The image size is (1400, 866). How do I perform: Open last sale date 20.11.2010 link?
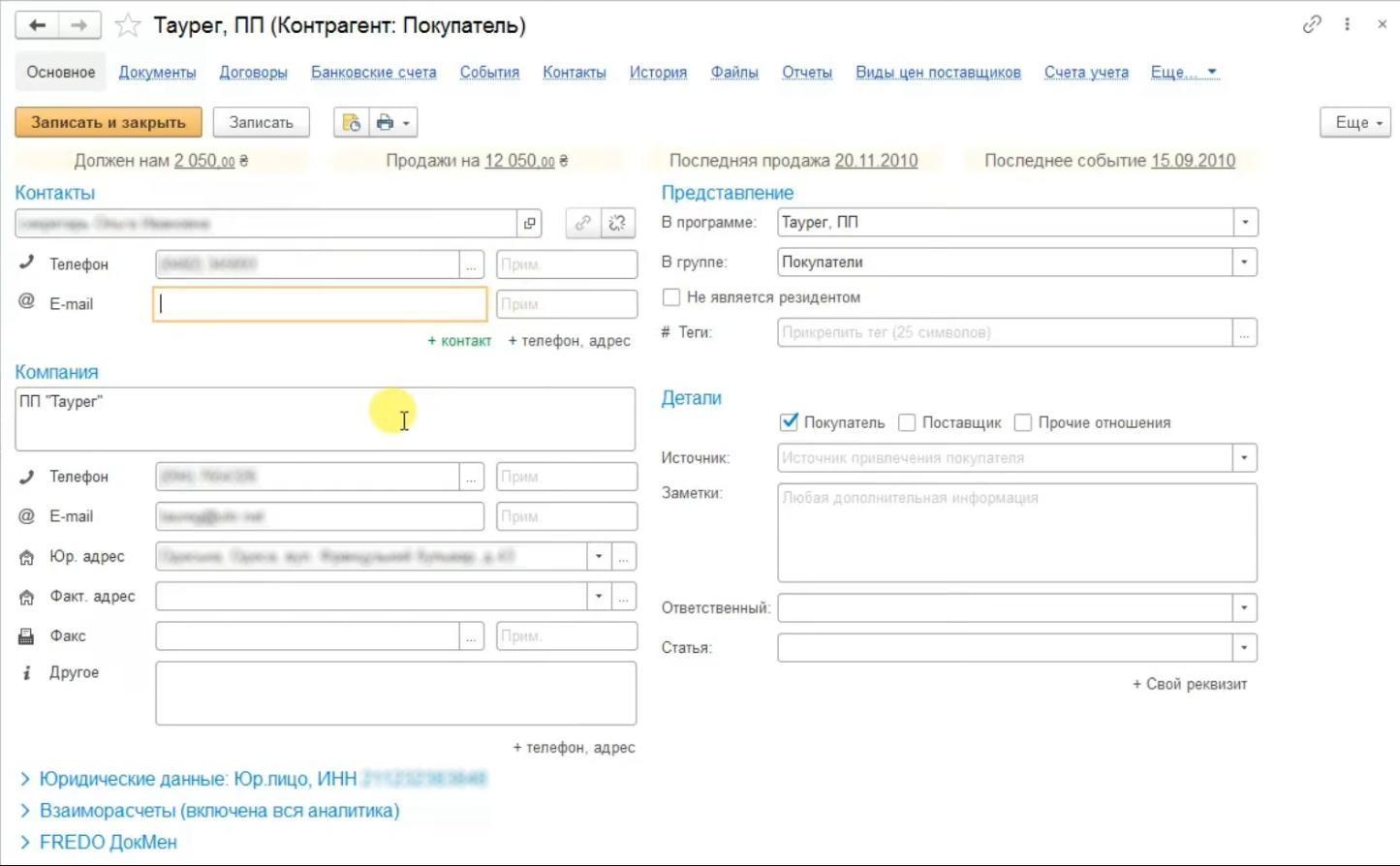pyautogui.click(x=876, y=161)
